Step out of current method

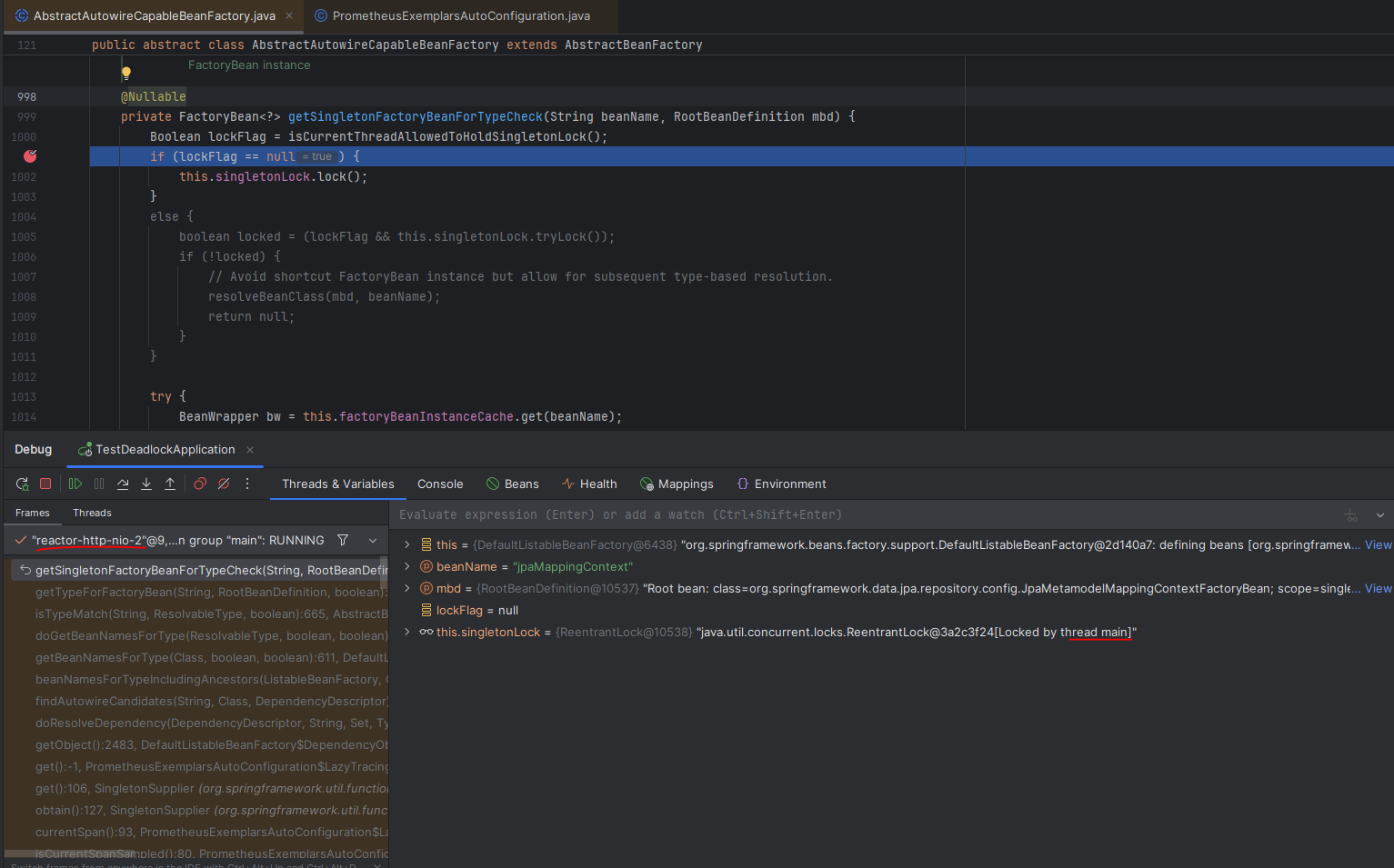coord(170,484)
